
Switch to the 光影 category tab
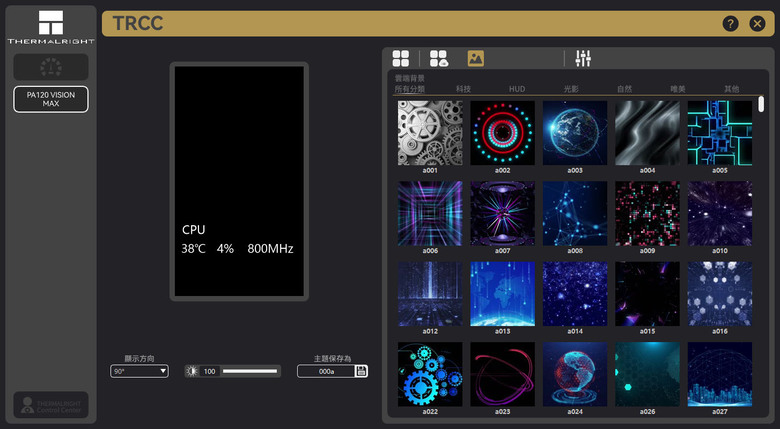click(x=571, y=89)
